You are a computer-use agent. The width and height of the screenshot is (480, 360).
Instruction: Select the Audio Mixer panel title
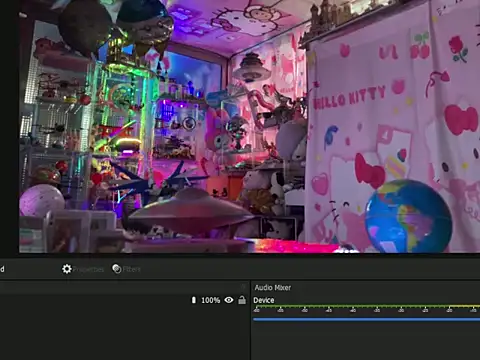click(x=273, y=287)
